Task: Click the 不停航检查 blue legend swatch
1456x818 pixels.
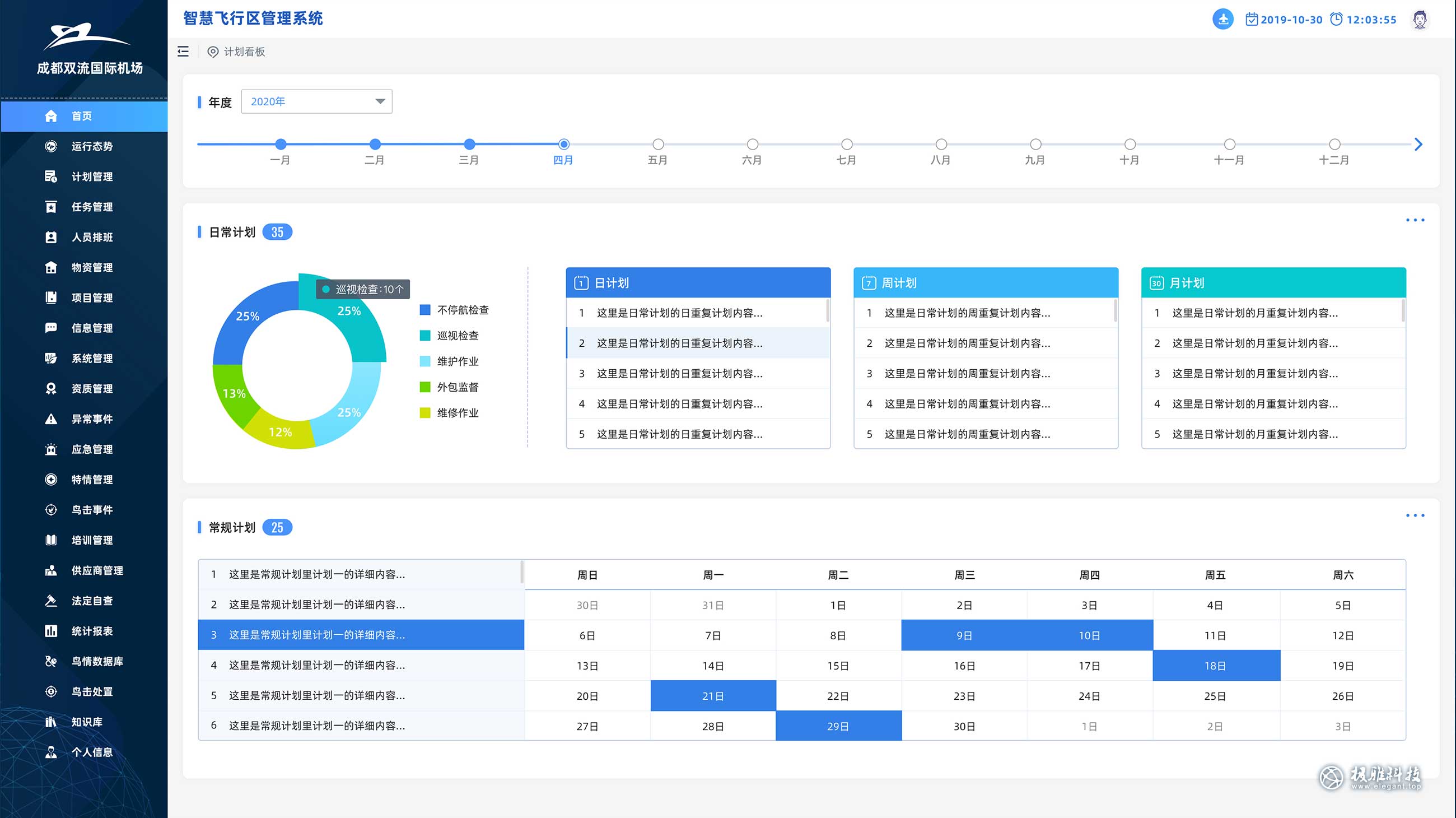Action: (425, 310)
